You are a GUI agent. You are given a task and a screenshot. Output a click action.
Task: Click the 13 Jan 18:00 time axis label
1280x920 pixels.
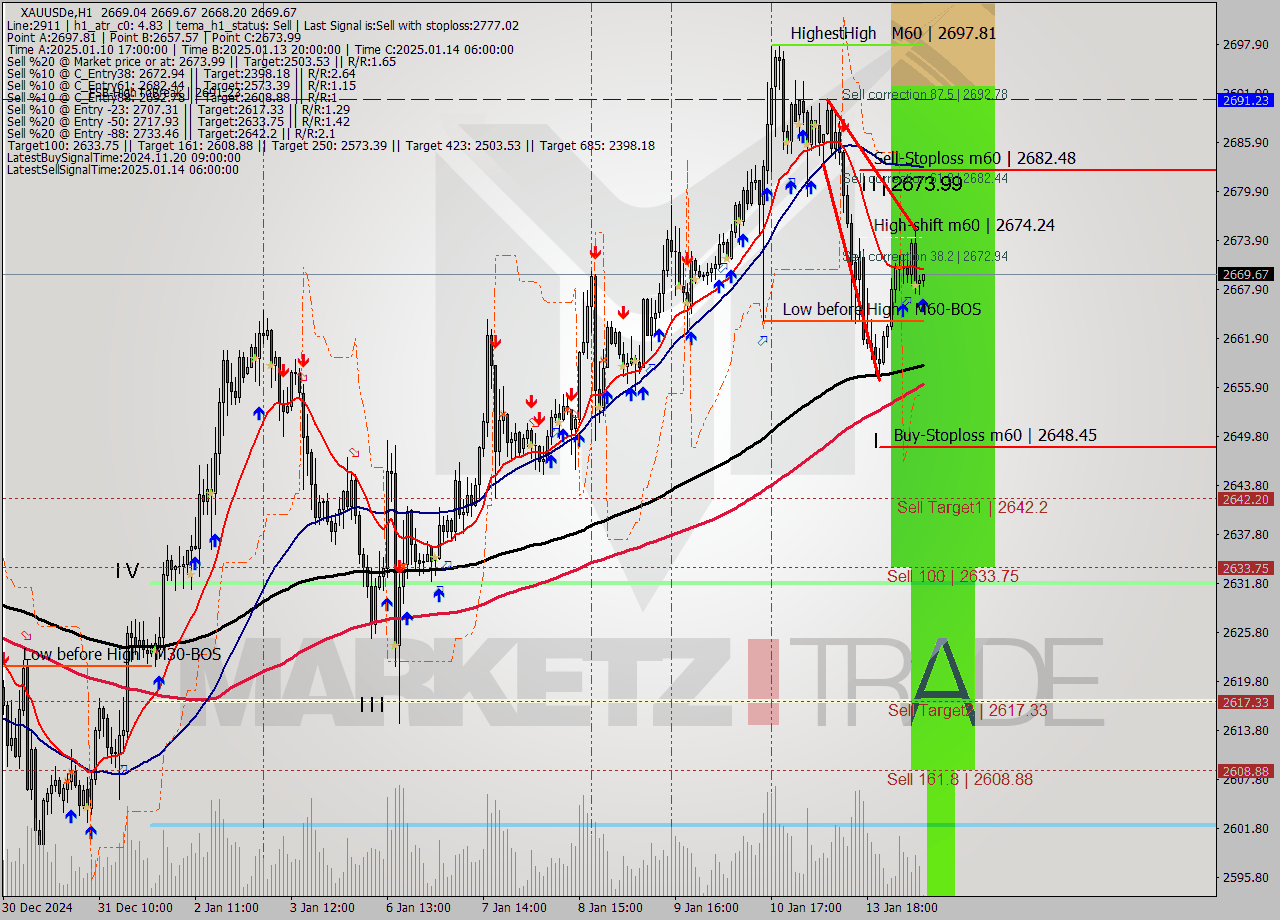pyautogui.click(x=901, y=908)
